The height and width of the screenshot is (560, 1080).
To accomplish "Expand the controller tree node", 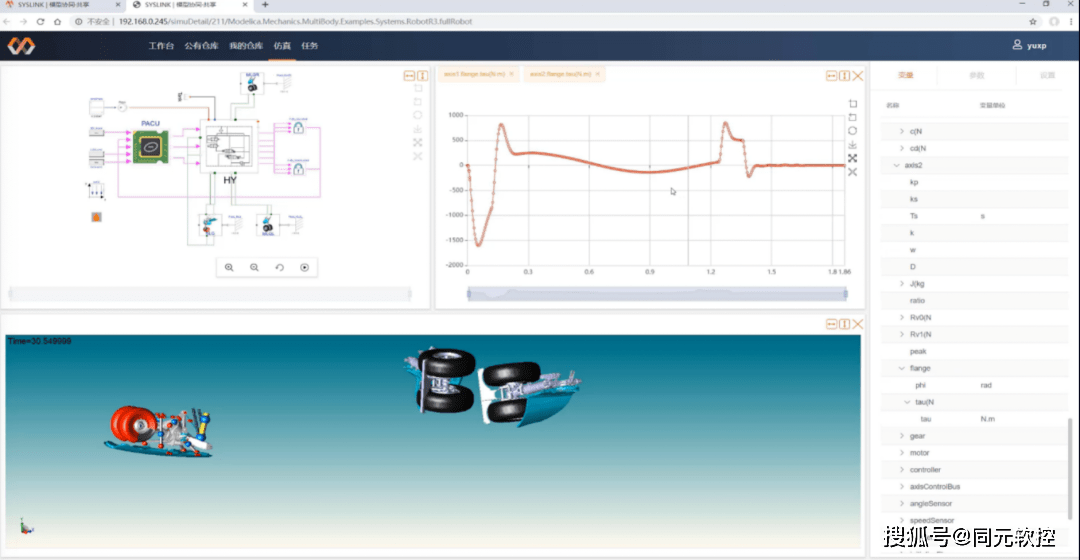I will click(x=902, y=470).
